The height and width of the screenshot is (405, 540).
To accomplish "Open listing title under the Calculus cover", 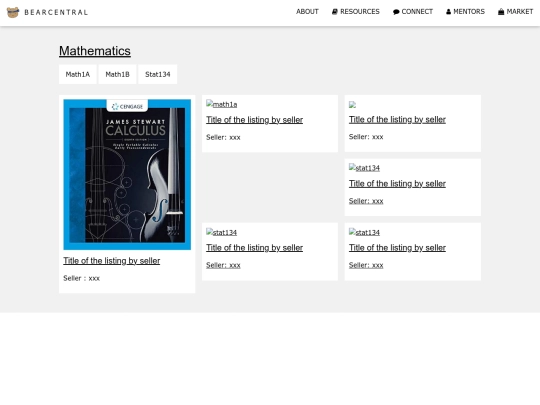I will 112,261.
